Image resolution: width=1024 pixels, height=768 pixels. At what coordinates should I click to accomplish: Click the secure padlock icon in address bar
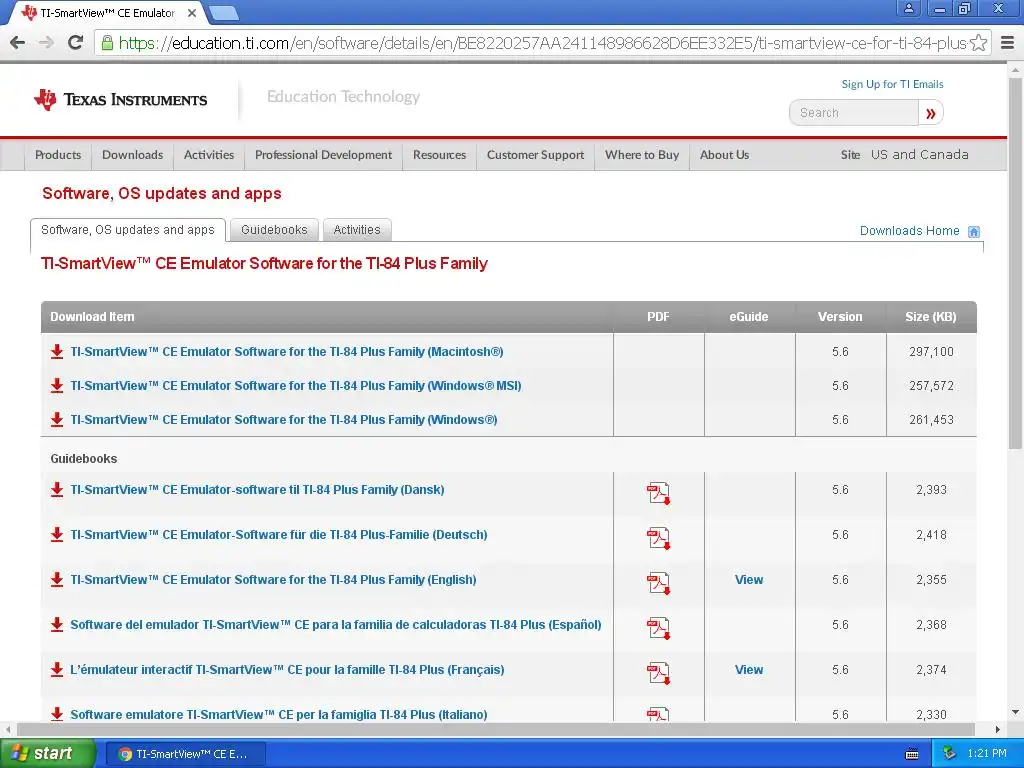point(106,43)
